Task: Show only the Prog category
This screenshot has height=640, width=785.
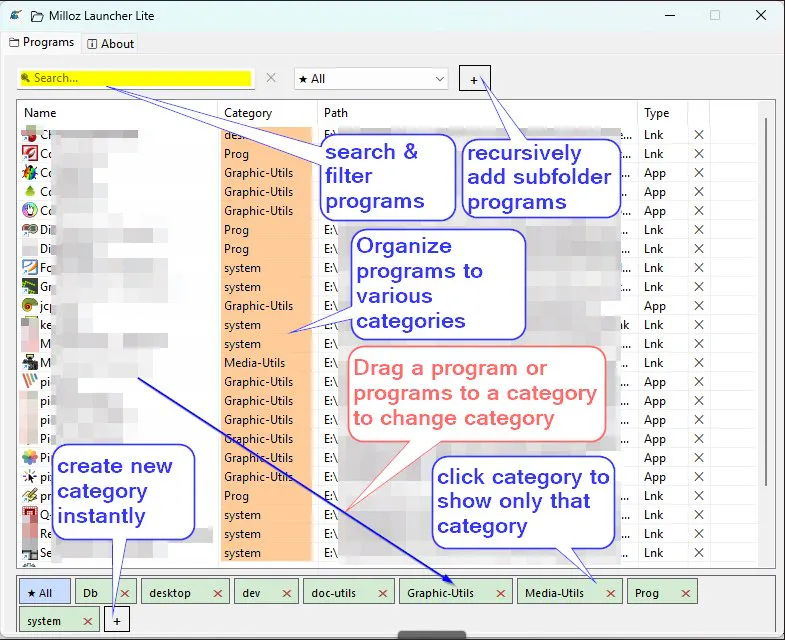Action: [647, 593]
